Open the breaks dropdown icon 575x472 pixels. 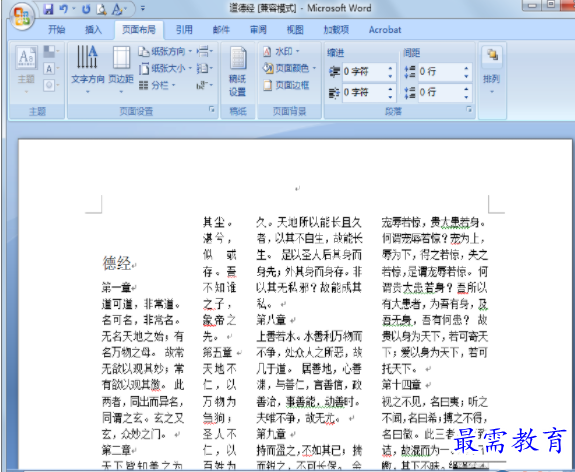point(205,51)
